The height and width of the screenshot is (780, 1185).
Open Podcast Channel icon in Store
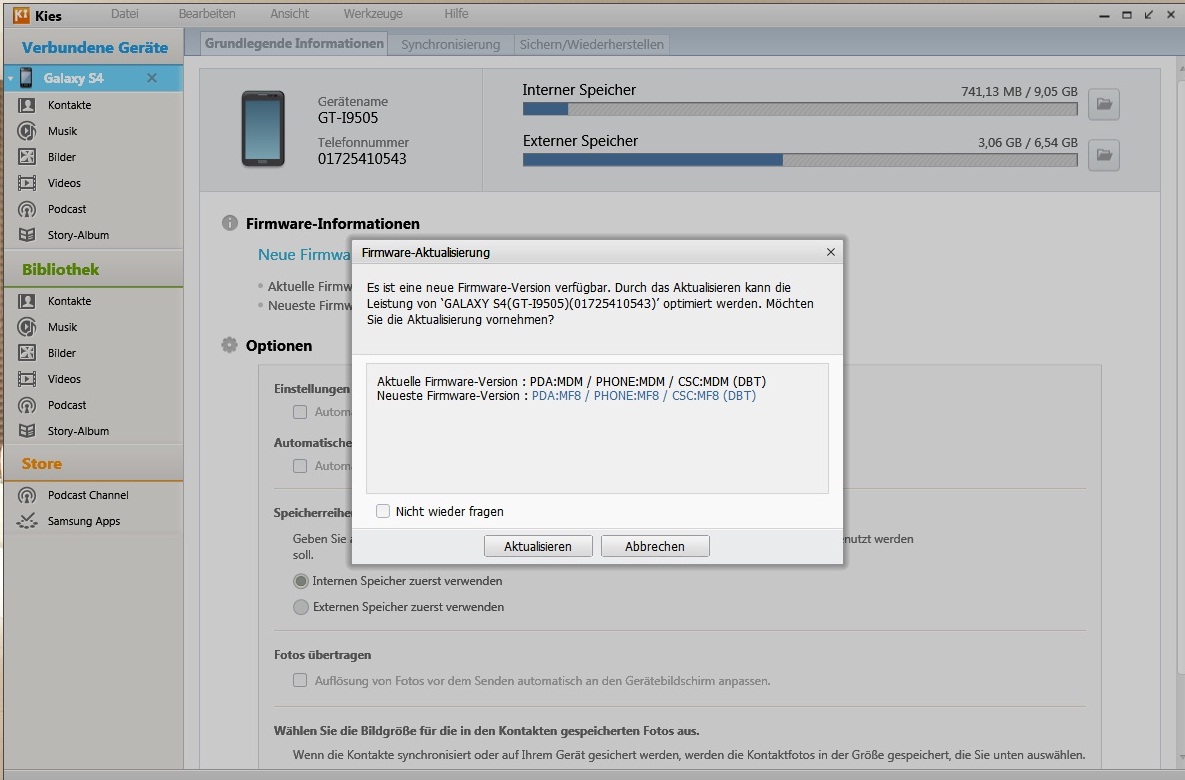coord(26,495)
